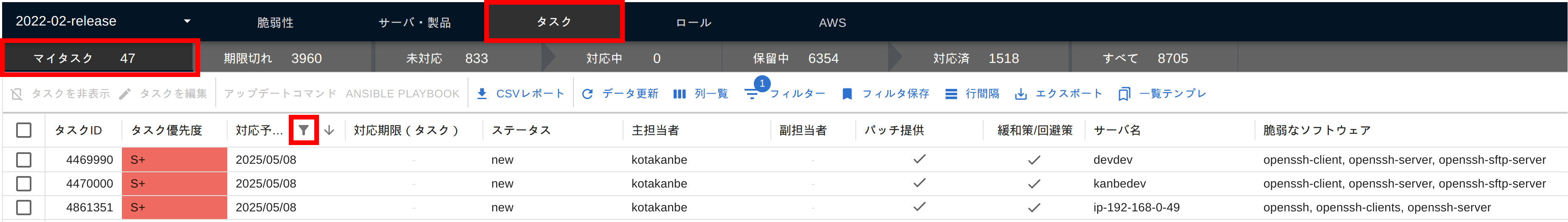Click the 一覧テンプレ bookmarks icon

tap(1124, 94)
